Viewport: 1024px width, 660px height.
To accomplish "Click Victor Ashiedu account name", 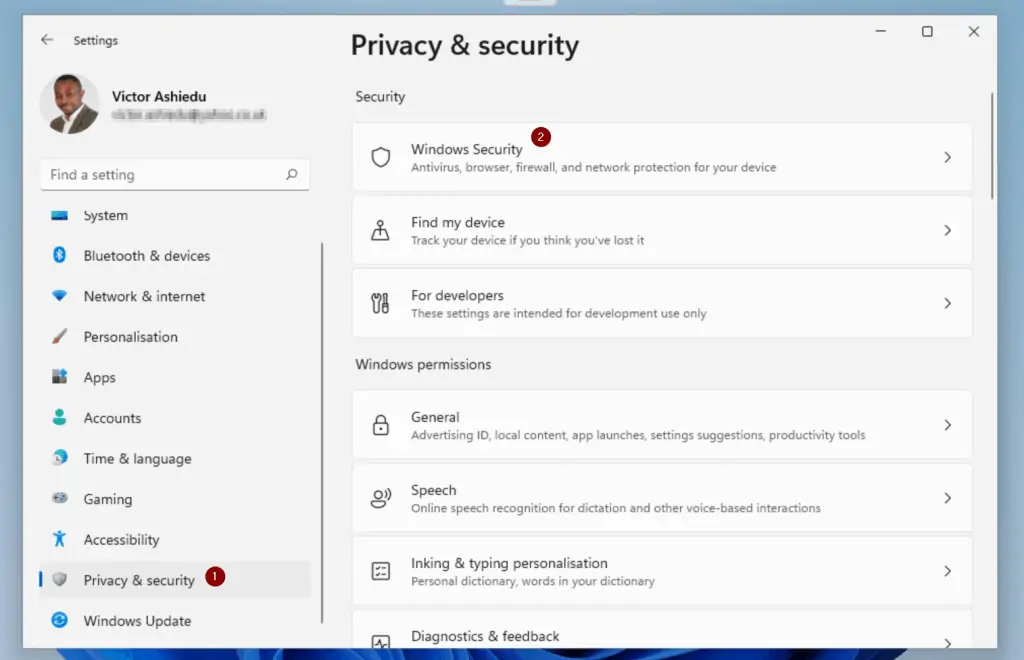I will pyautogui.click(x=159, y=97).
